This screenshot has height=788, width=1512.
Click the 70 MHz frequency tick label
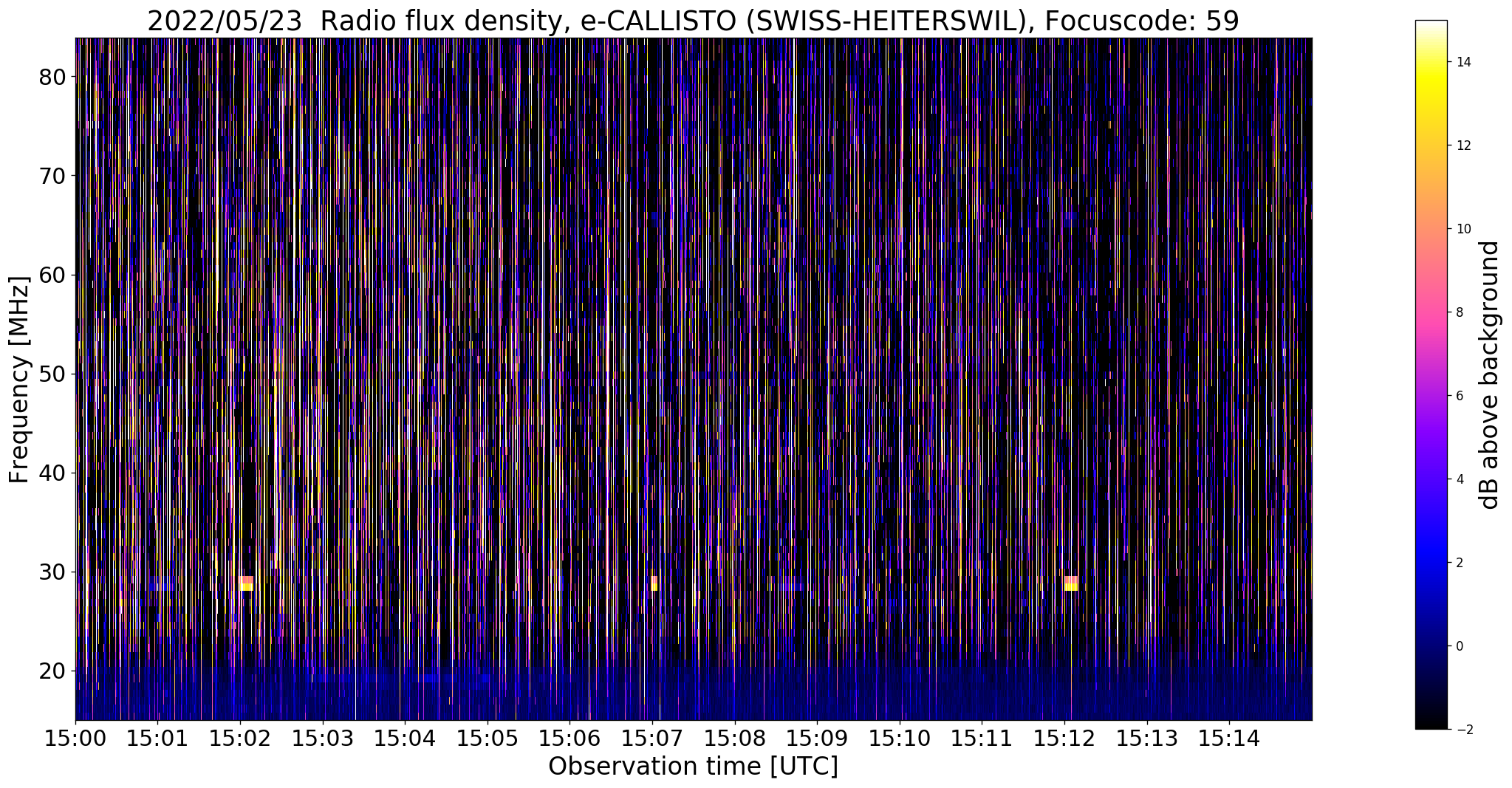click(52, 176)
